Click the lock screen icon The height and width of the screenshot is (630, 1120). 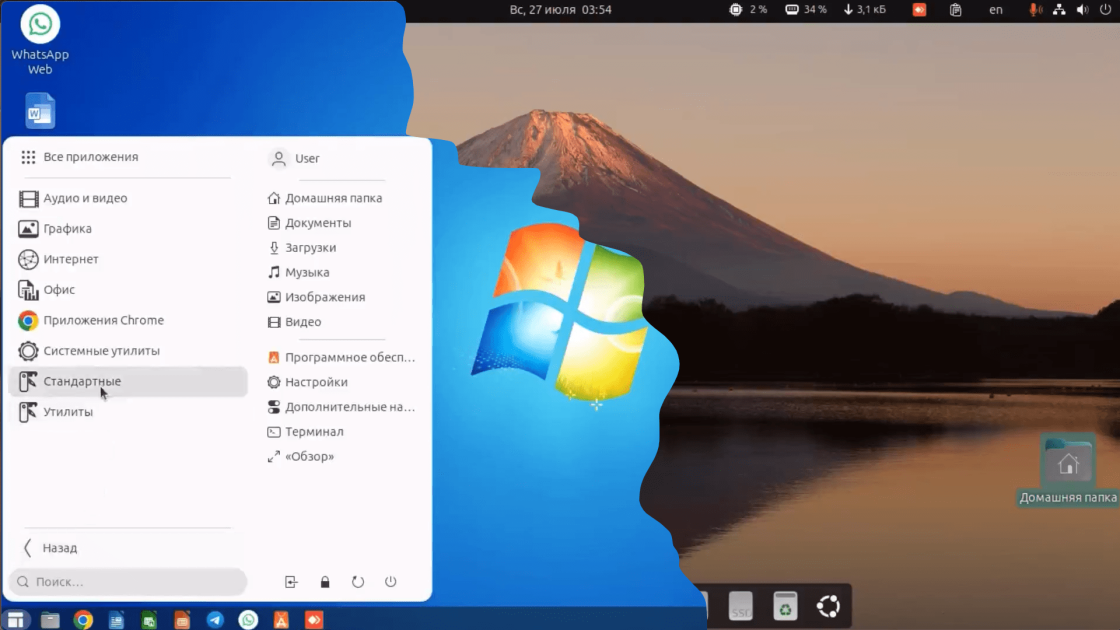[325, 581]
